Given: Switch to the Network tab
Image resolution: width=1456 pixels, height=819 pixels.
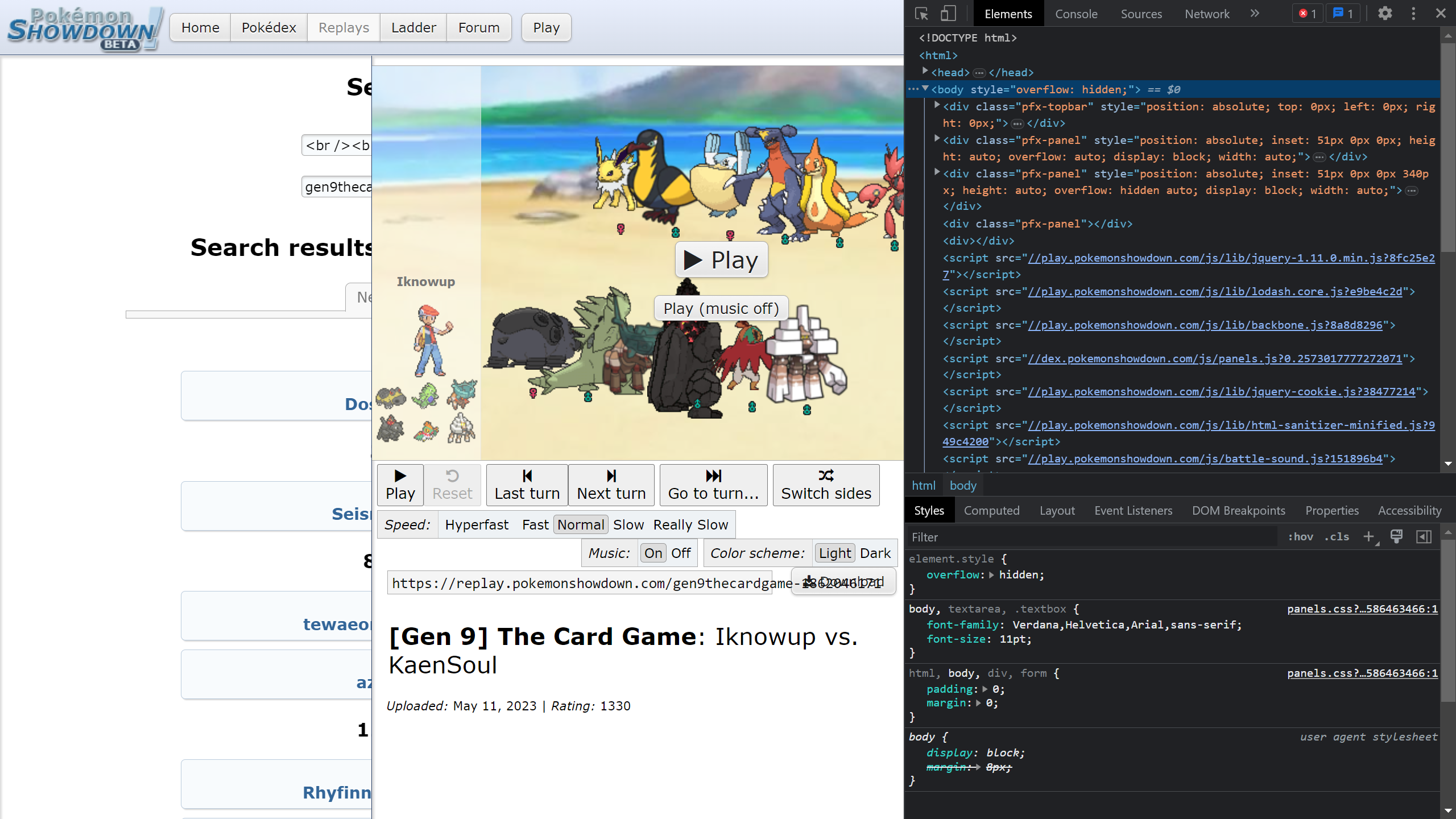Looking at the screenshot, I should [1207, 14].
